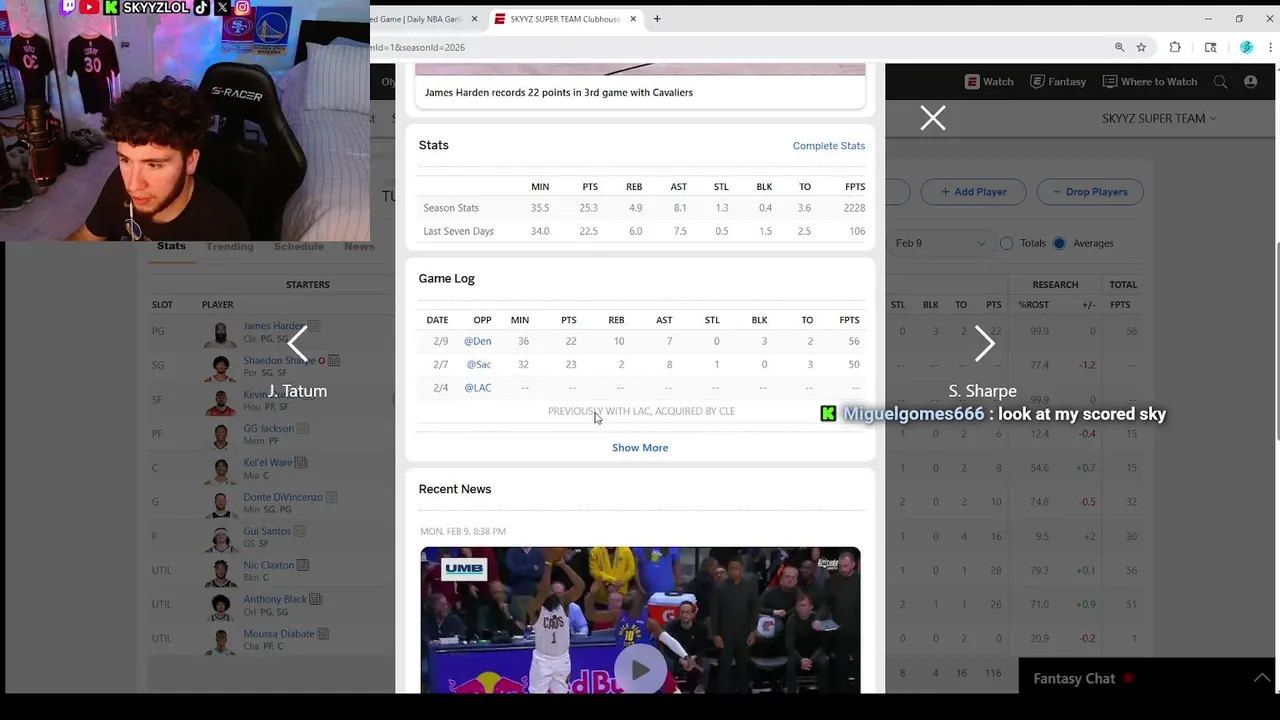The height and width of the screenshot is (720, 1280).
Task: Click Show More in the Game Log
Action: (x=640, y=448)
